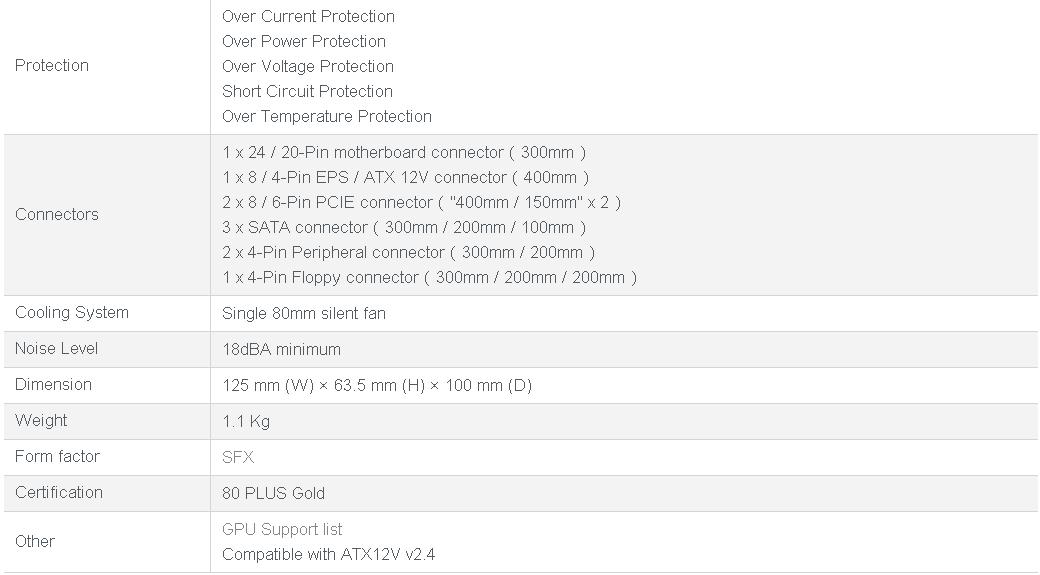
Task: Click the Noise Level label
Action: [57, 349]
